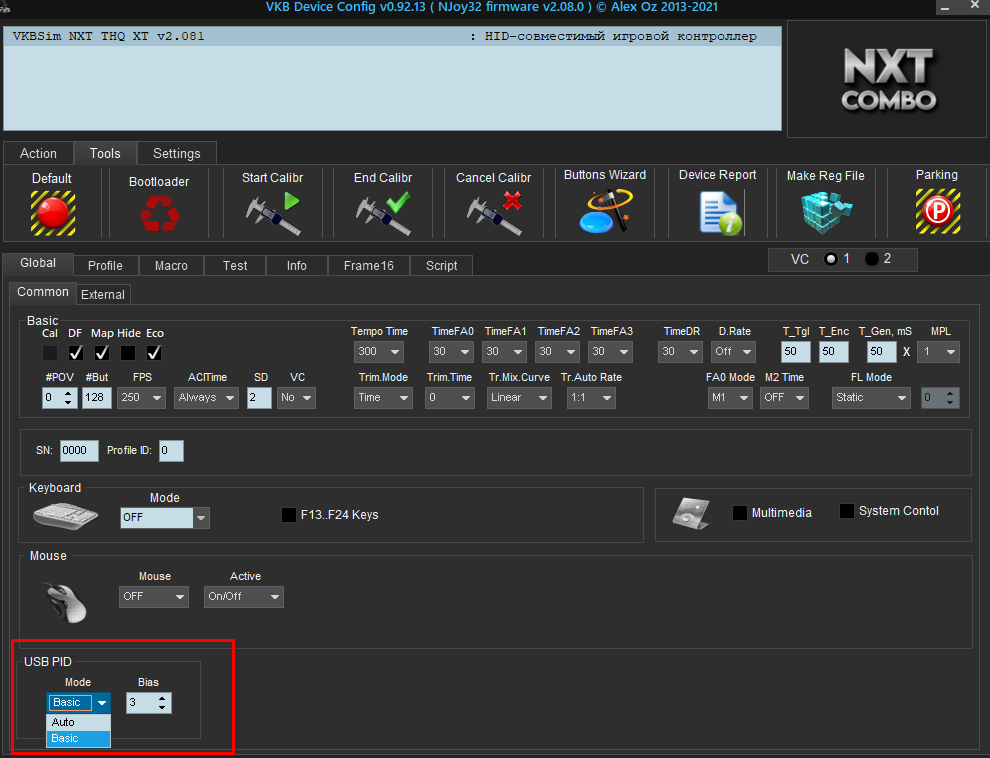Launch the Buttons Wizard

(x=605, y=211)
